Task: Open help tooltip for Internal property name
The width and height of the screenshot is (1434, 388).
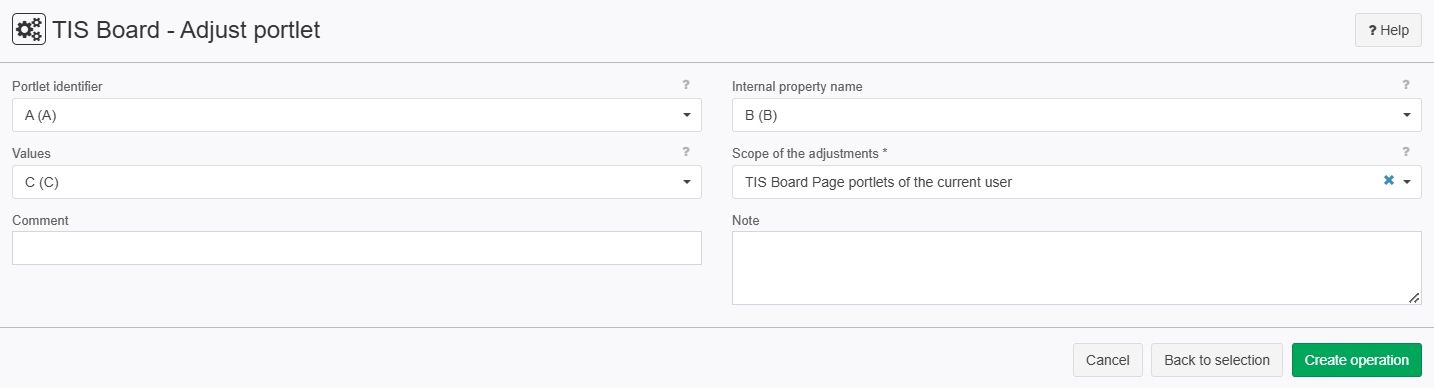Action: tap(1406, 85)
